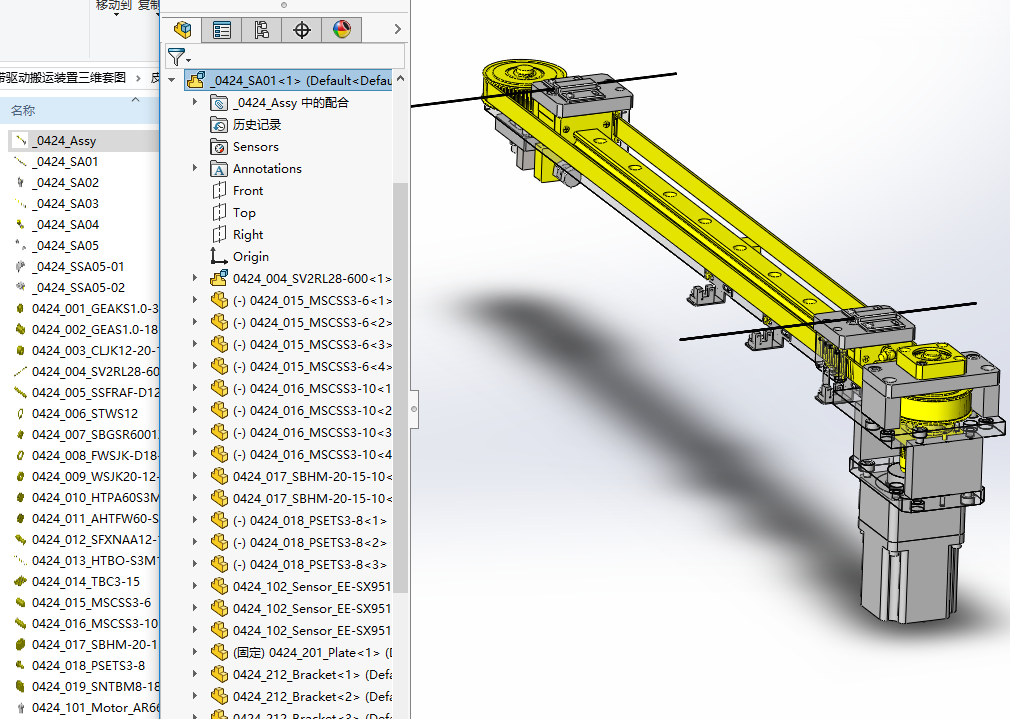The width and height of the screenshot is (1010, 719).
Task: Expand the 0424_004_SV2RL28-600 subassembly
Action: [195, 279]
